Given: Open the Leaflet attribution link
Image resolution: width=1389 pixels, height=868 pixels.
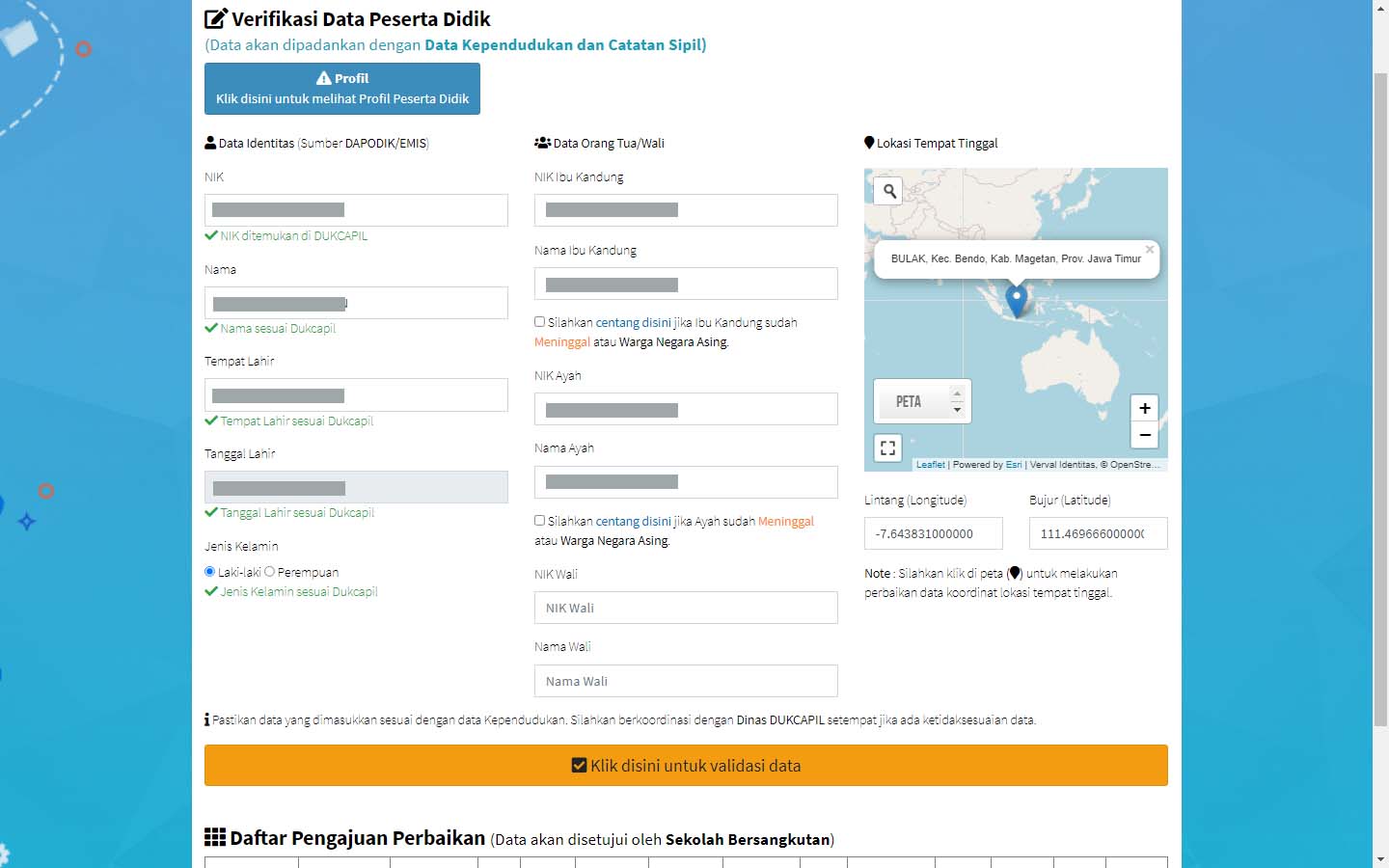Looking at the screenshot, I should coord(930,465).
